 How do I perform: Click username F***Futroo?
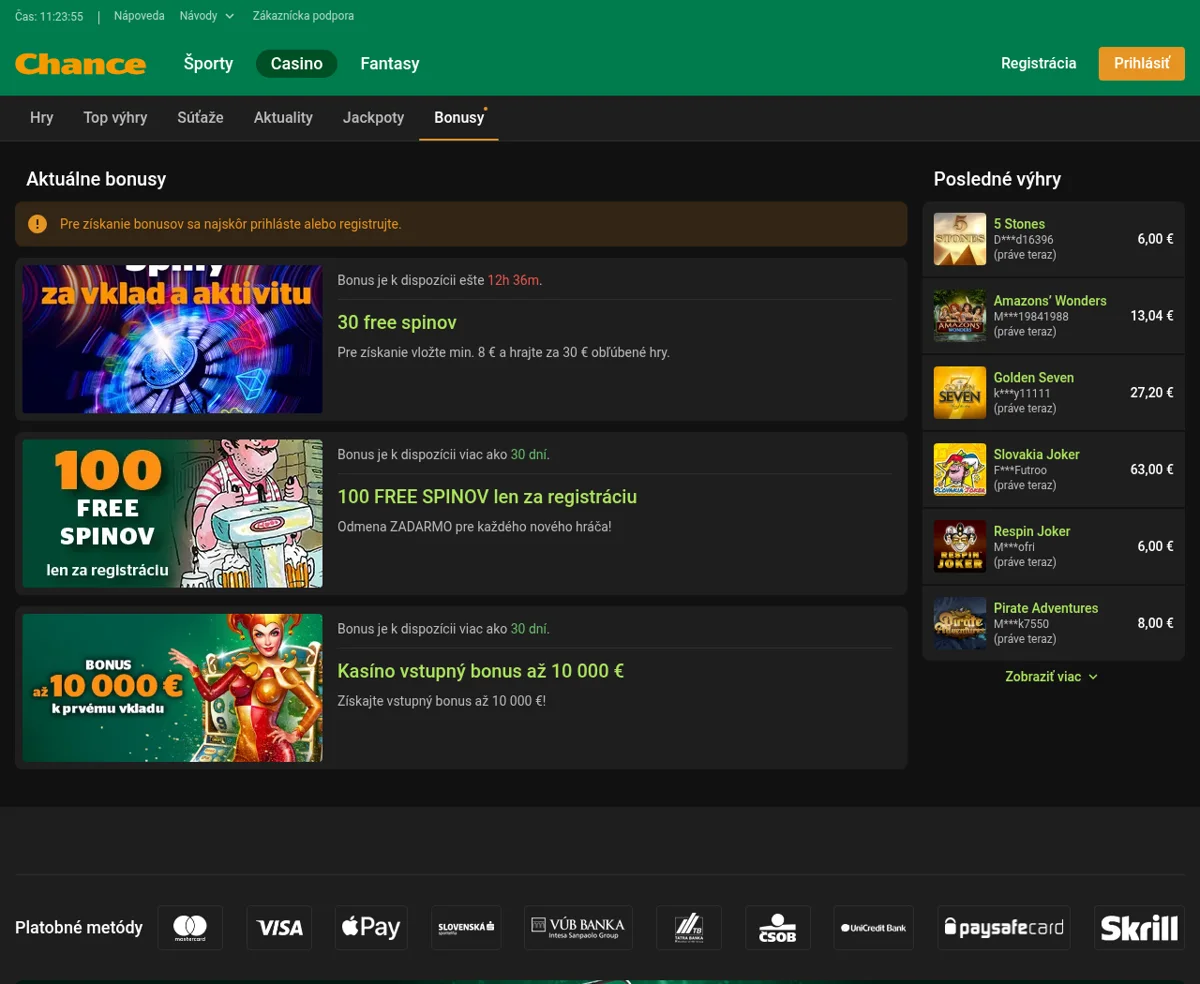pos(1021,471)
